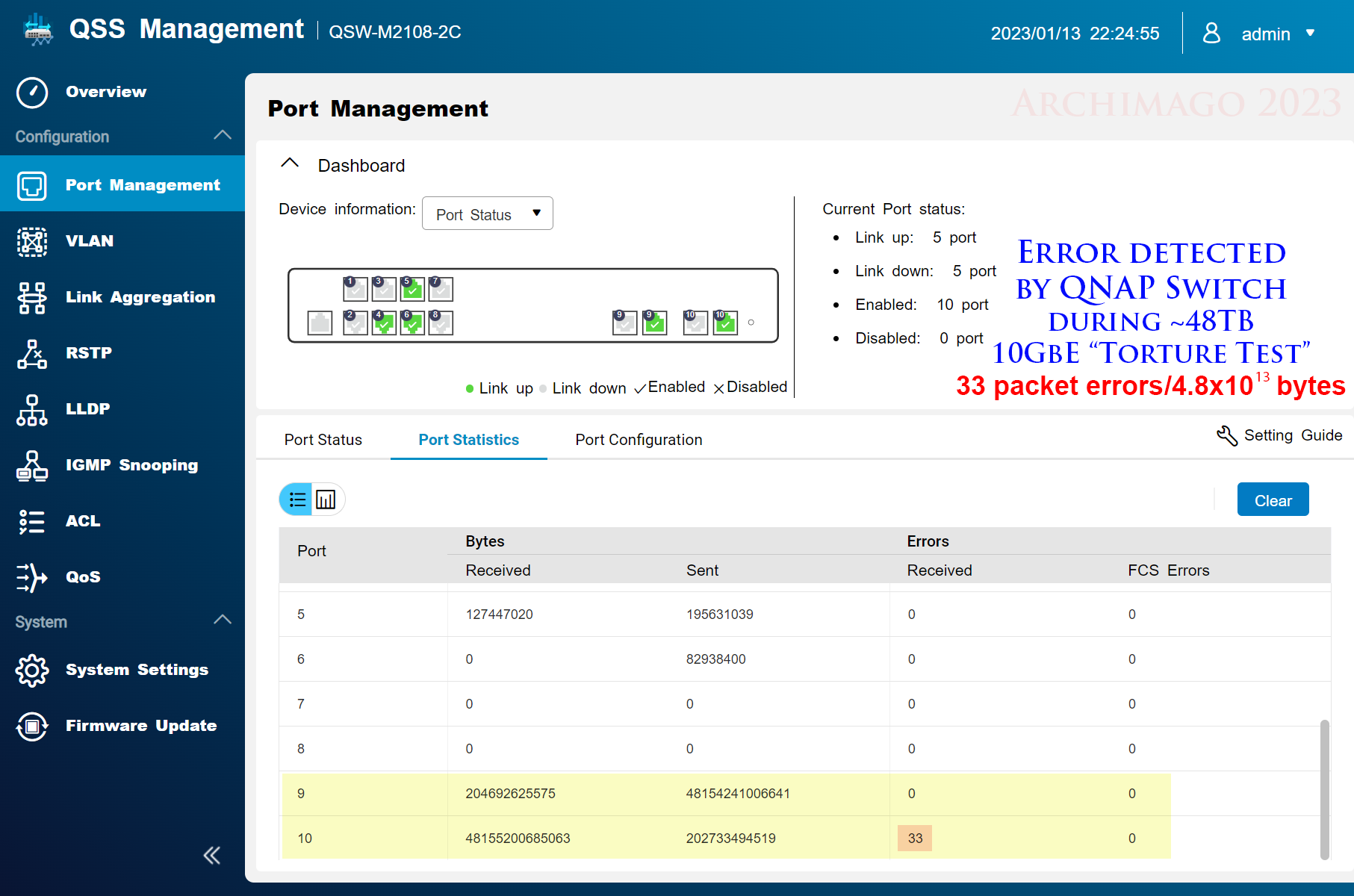
Task: Open the Firmware Update icon
Action: point(32,727)
